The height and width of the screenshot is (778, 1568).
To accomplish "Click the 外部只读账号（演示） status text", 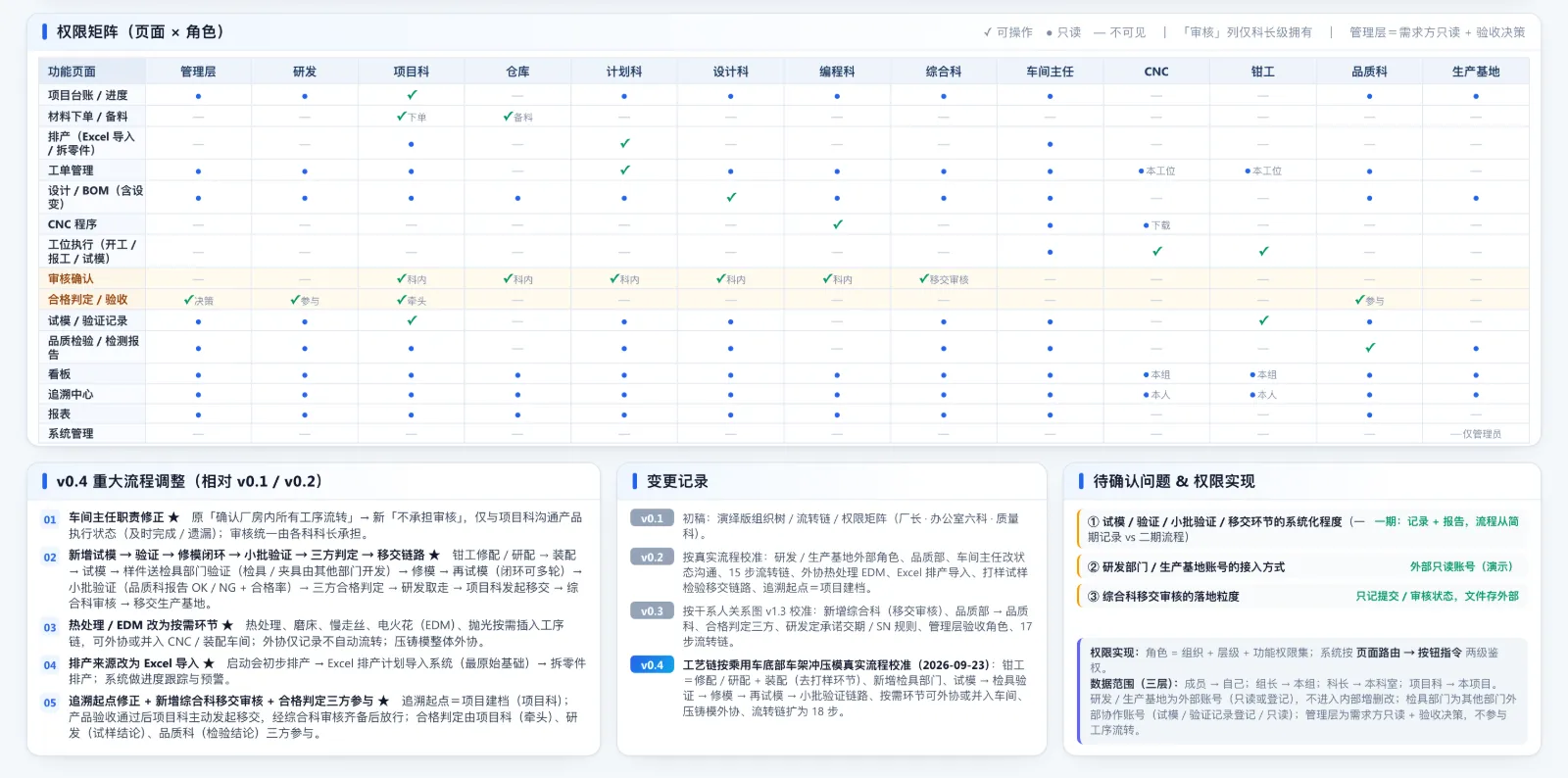I will pyautogui.click(x=1464, y=566).
